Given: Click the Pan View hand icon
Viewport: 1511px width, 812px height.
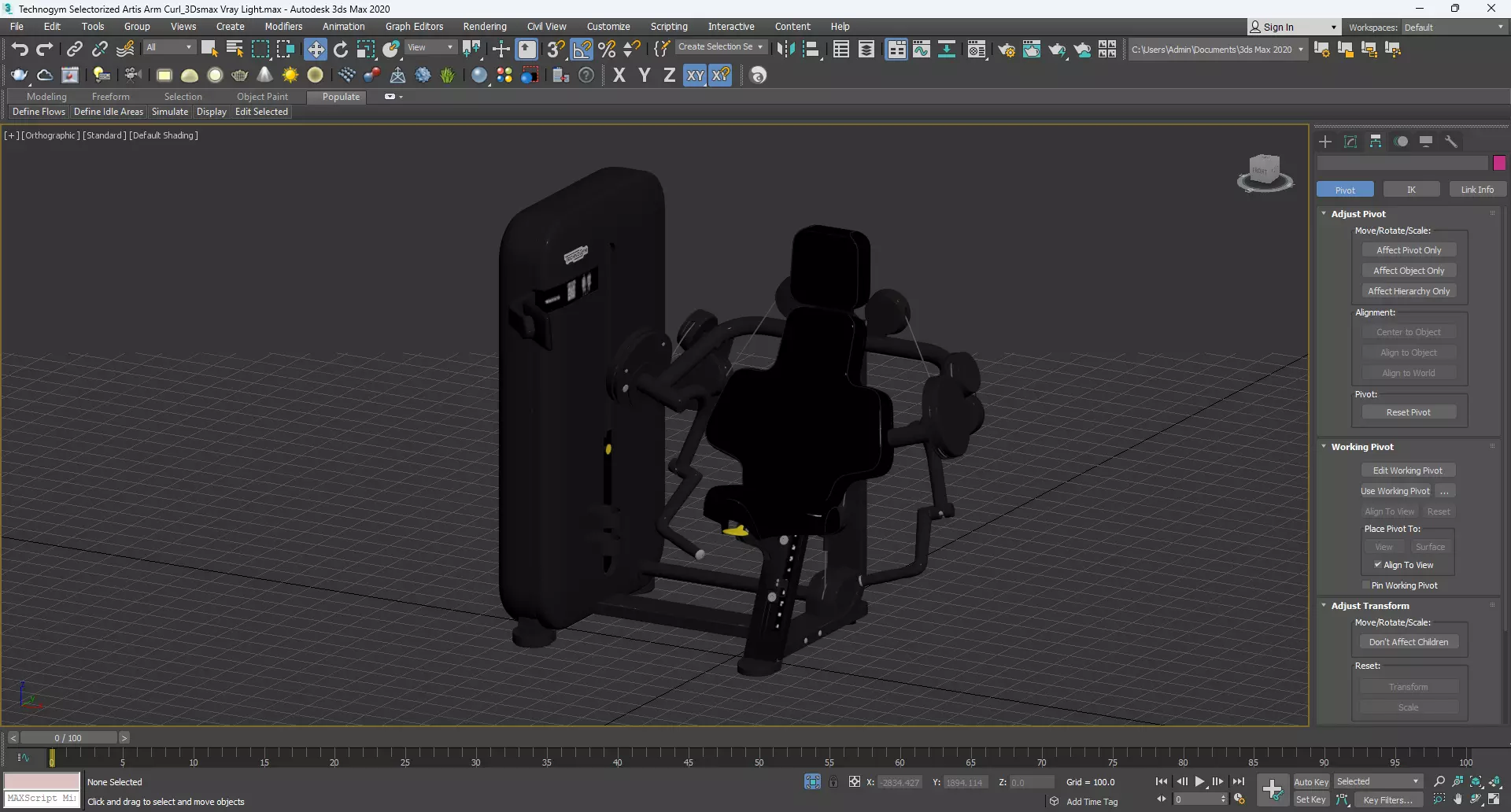Looking at the screenshot, I should point(1457,799).
